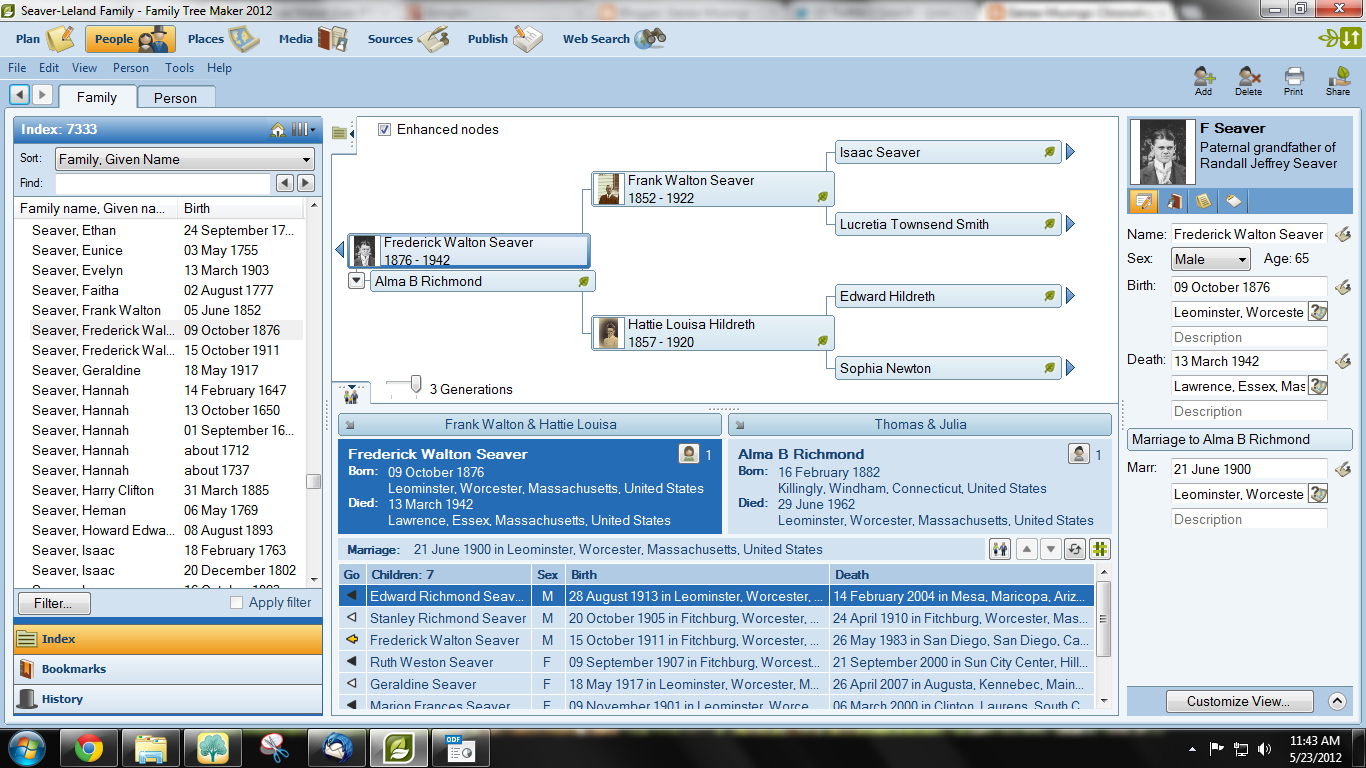
Task: Adjust the generations slider handle
Action: pyautogui.click(x=416, y=384)
